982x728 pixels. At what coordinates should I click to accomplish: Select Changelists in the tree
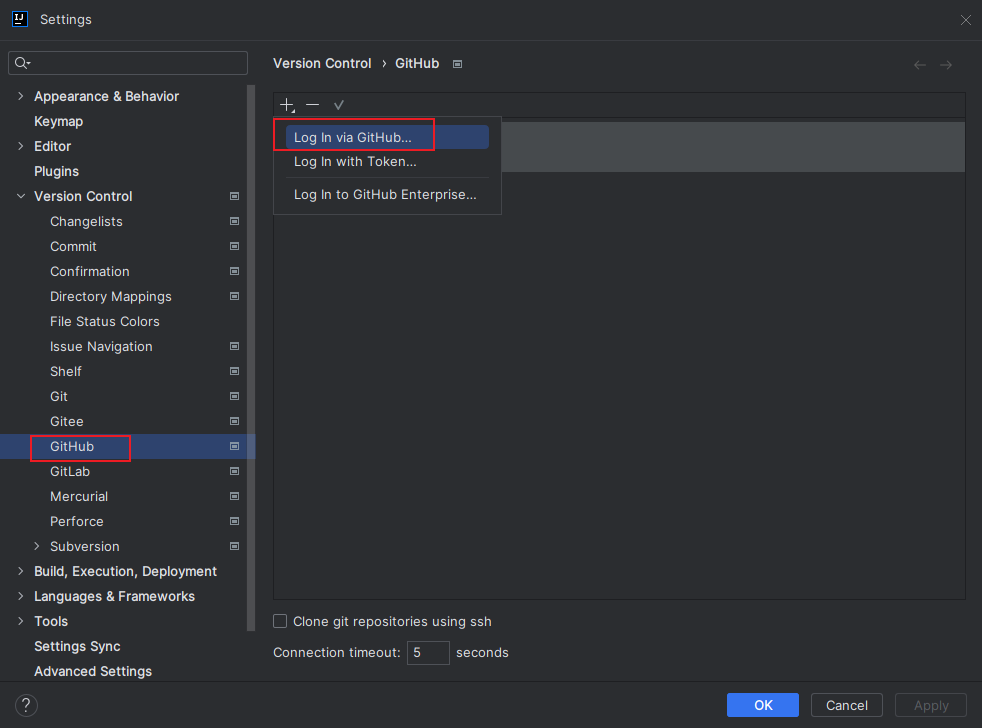coord(86,221)
